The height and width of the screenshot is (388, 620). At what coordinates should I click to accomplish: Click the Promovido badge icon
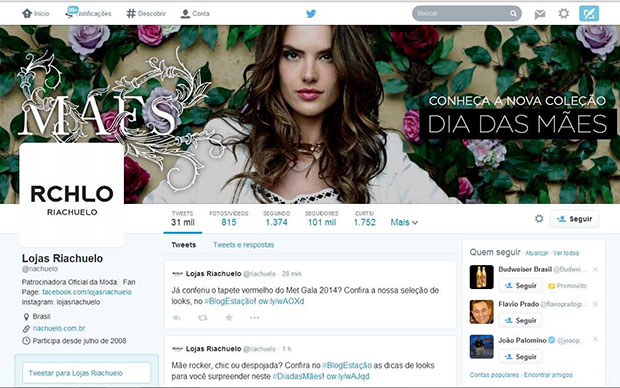[552, 286]
